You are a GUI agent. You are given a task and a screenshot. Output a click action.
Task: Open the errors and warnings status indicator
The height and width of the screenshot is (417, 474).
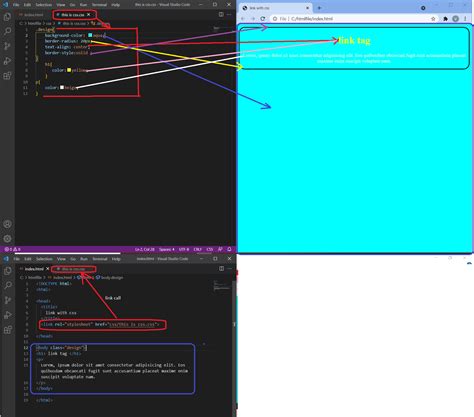[12, 249]
